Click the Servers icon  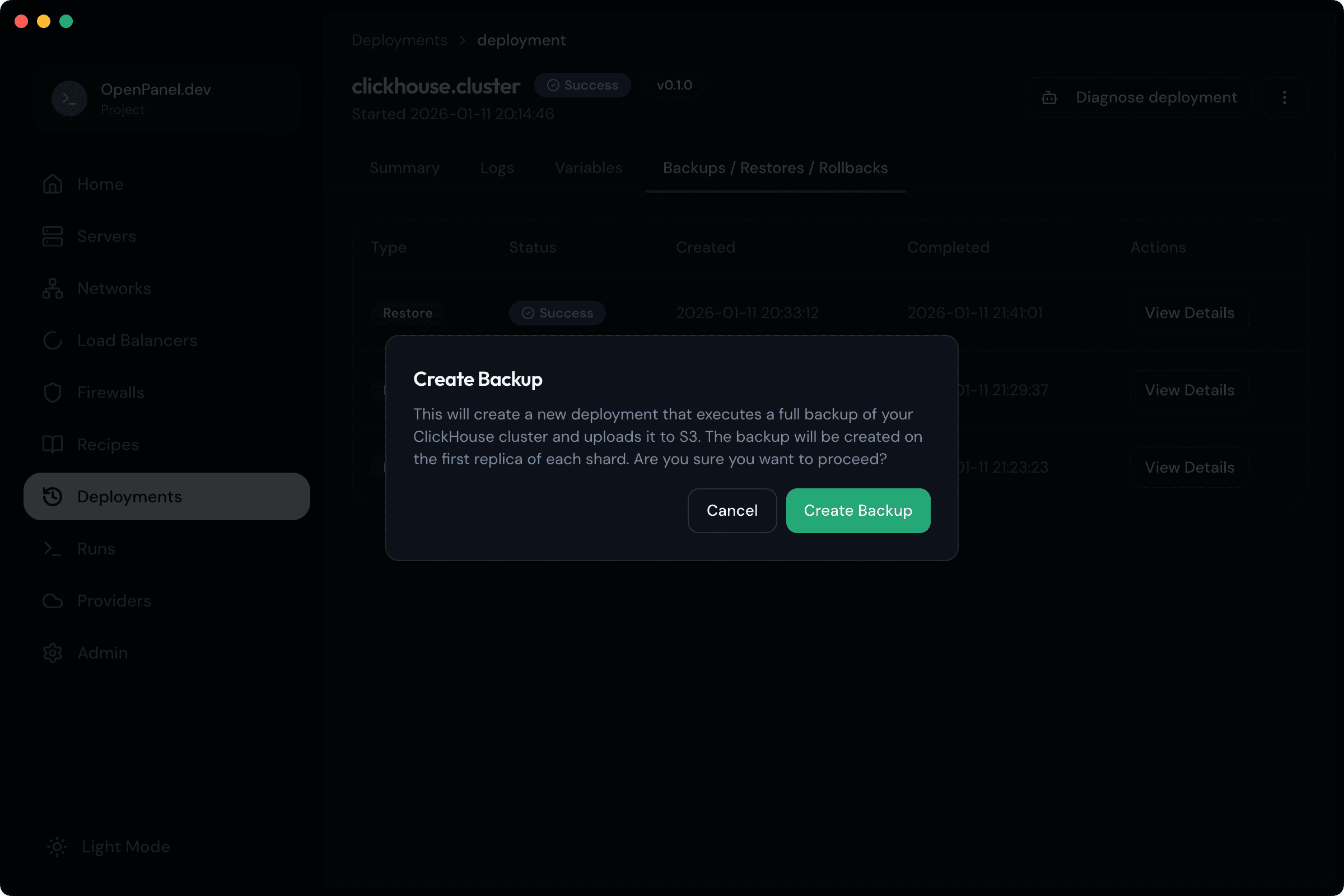click(52, 236)
